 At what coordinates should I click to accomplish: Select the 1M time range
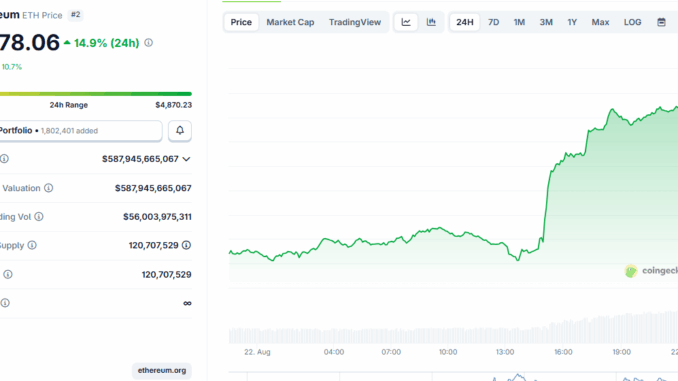(519, 22)
